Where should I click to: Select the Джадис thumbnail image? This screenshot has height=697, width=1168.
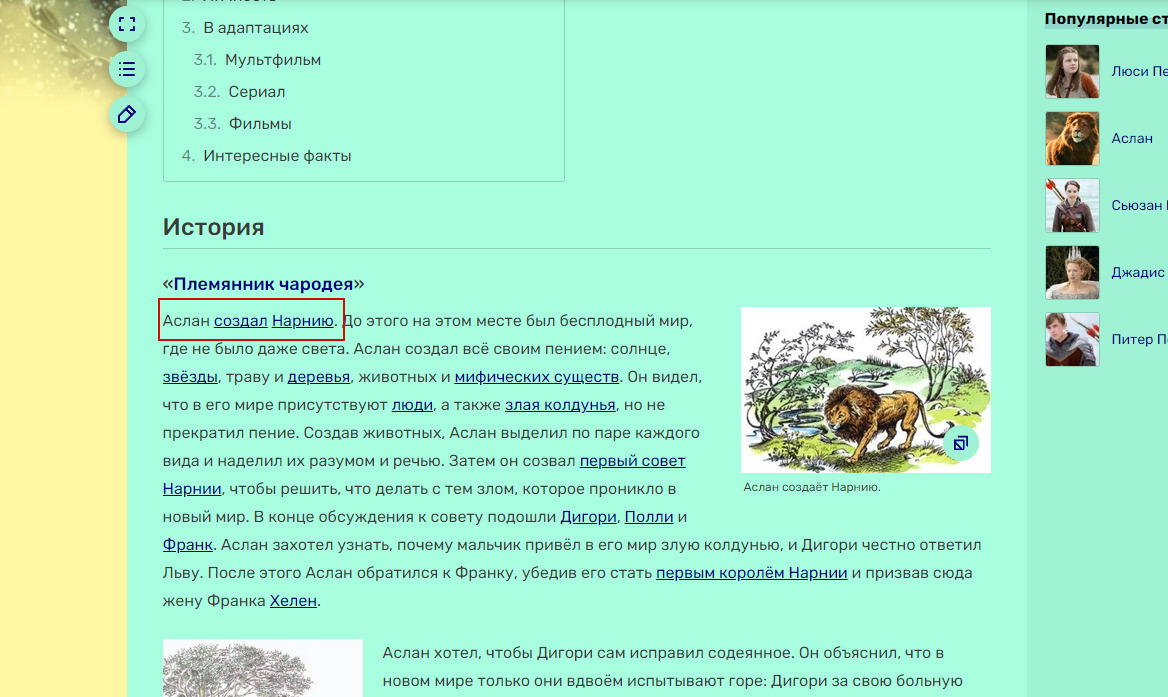pos(1072,272)
